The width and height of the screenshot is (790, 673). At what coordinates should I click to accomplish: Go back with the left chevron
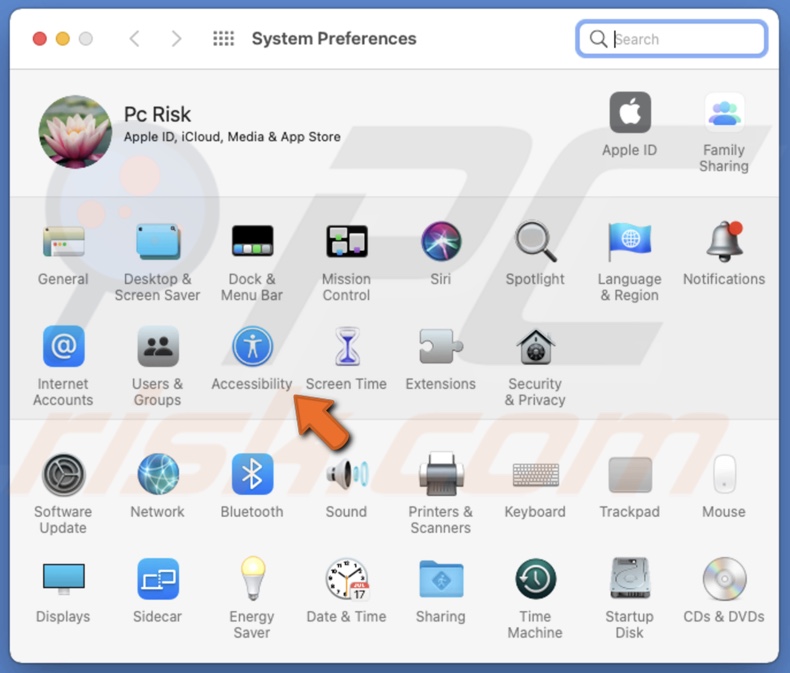135,39
